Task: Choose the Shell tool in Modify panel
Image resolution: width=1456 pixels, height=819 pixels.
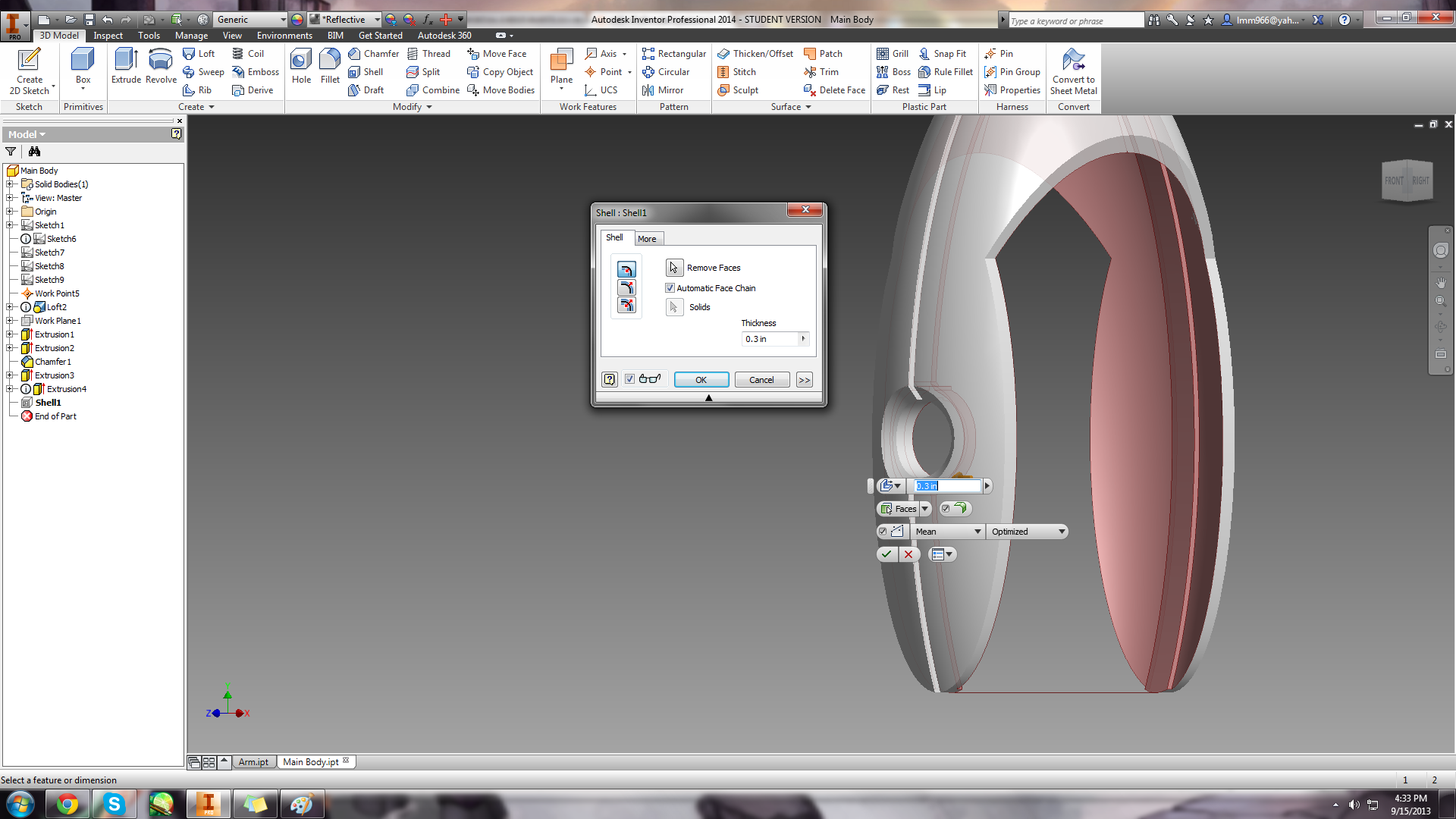Action: [366, 72]
